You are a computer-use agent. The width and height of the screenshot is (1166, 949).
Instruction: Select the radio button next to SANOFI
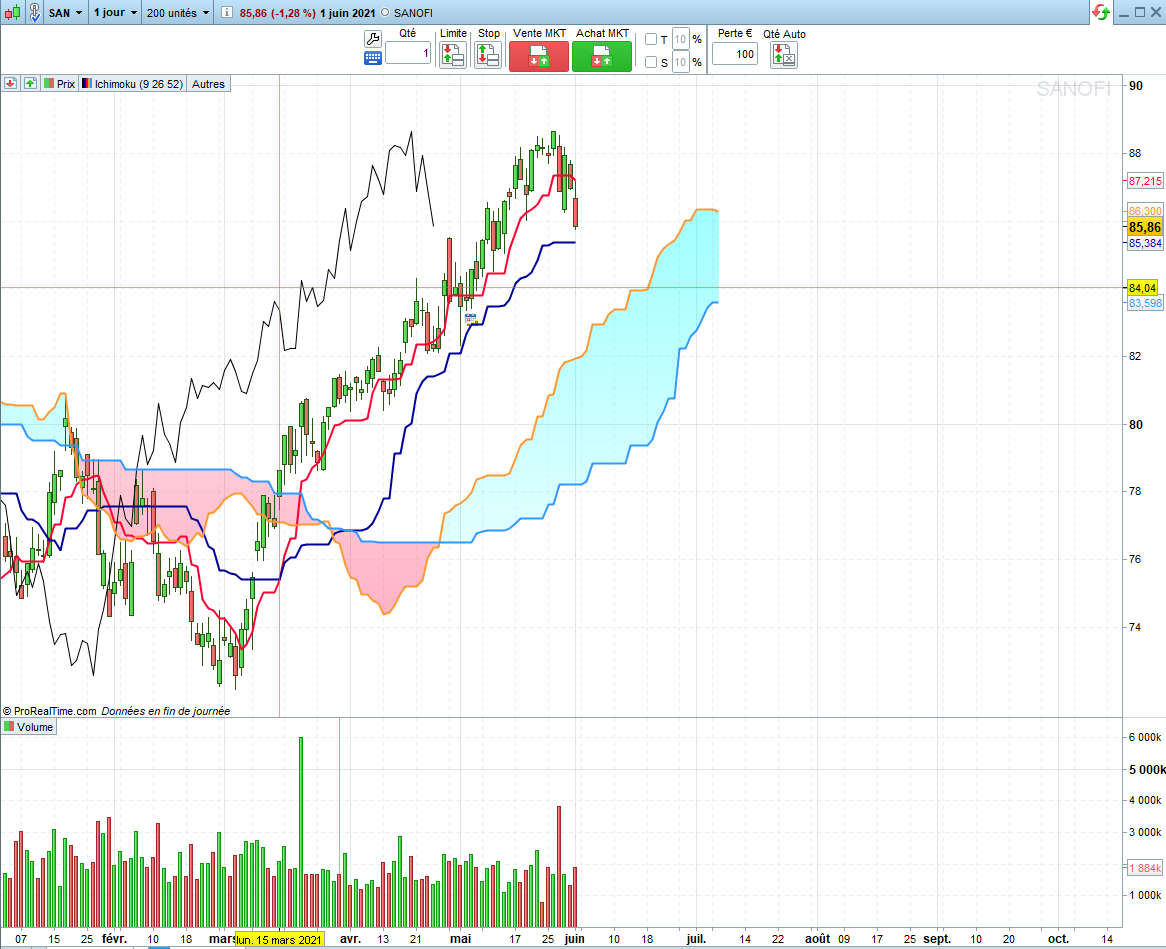[x=384, y=13]
